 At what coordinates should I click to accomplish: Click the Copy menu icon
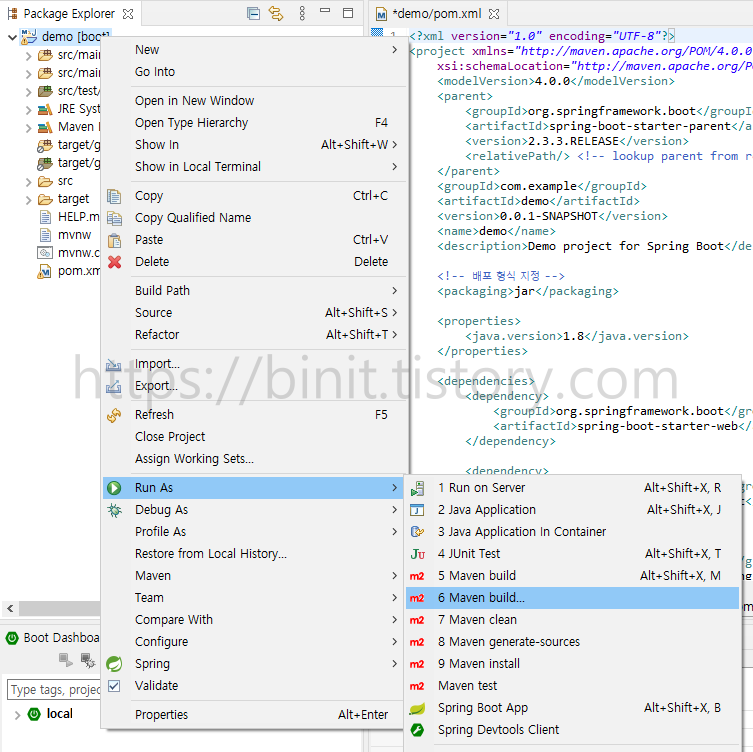[x=114, y=196]
